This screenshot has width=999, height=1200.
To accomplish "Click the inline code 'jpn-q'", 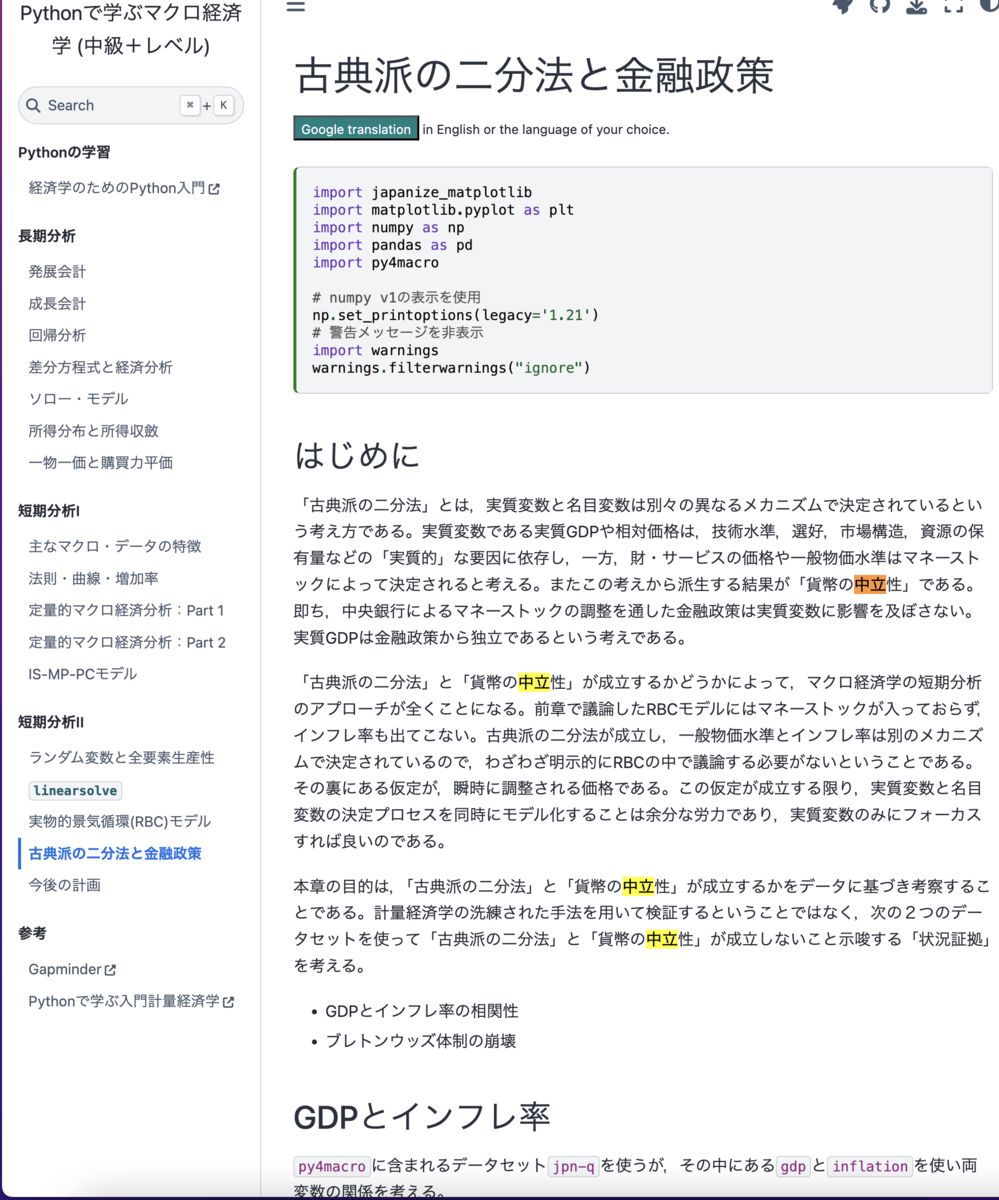I will pyautogui.click(x=574, y=1166).
